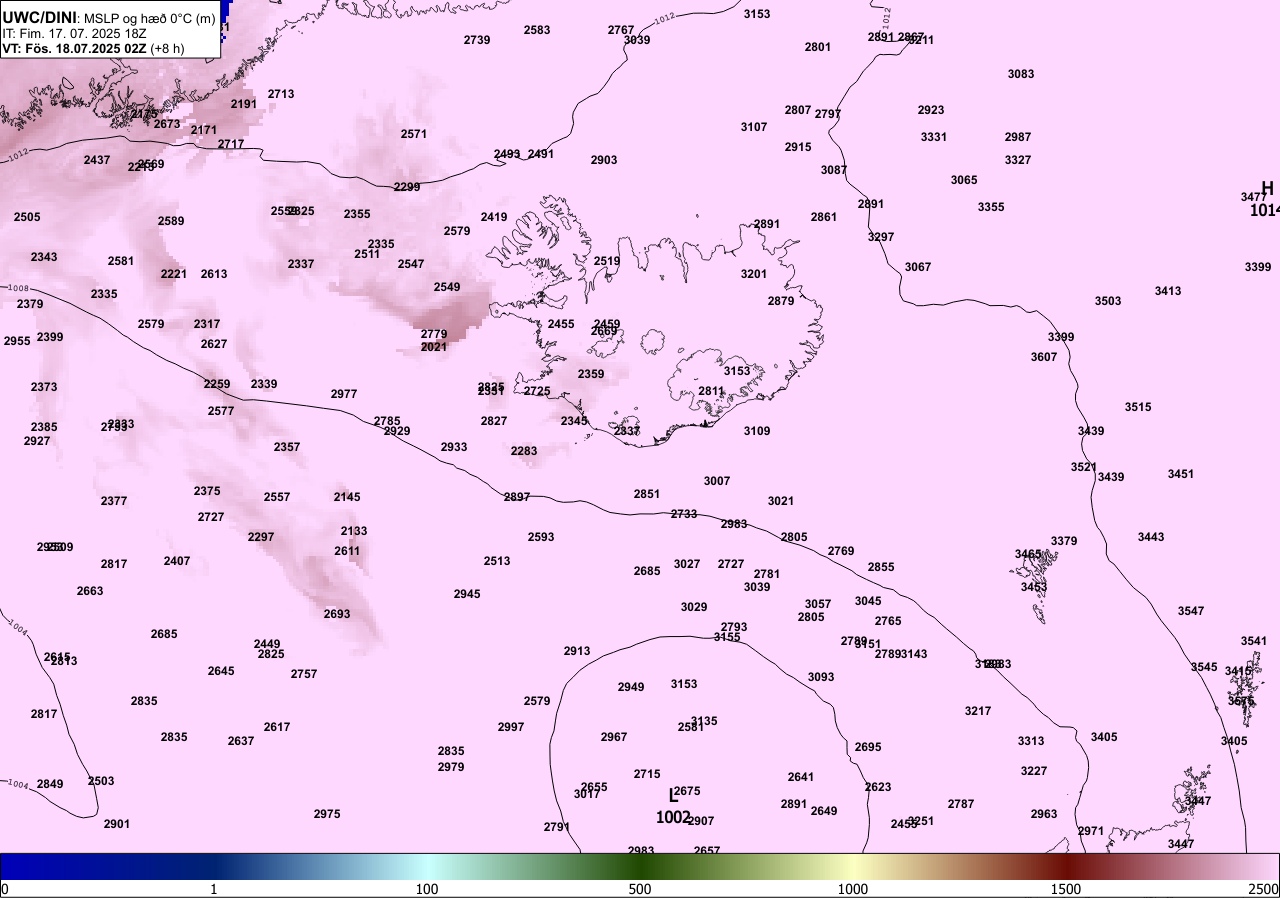Click the value '3355'
This screenshot has width=1280, height=898.
click(991, 207)
